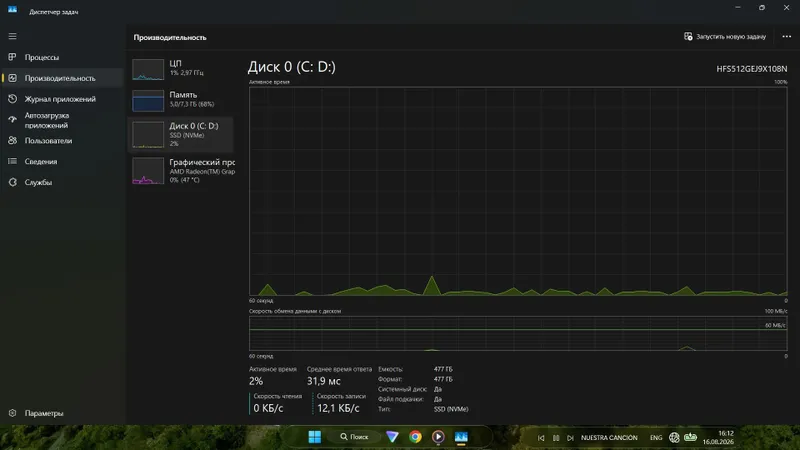Open the 16:12 clock and calendar
800x450 pixels.
[x=718, y=437]
